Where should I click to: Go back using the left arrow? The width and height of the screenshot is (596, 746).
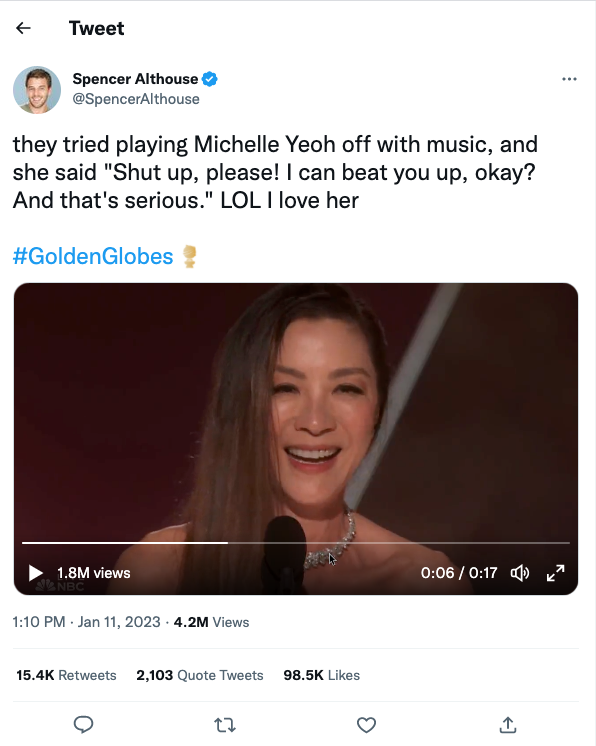tap(23, 29)
